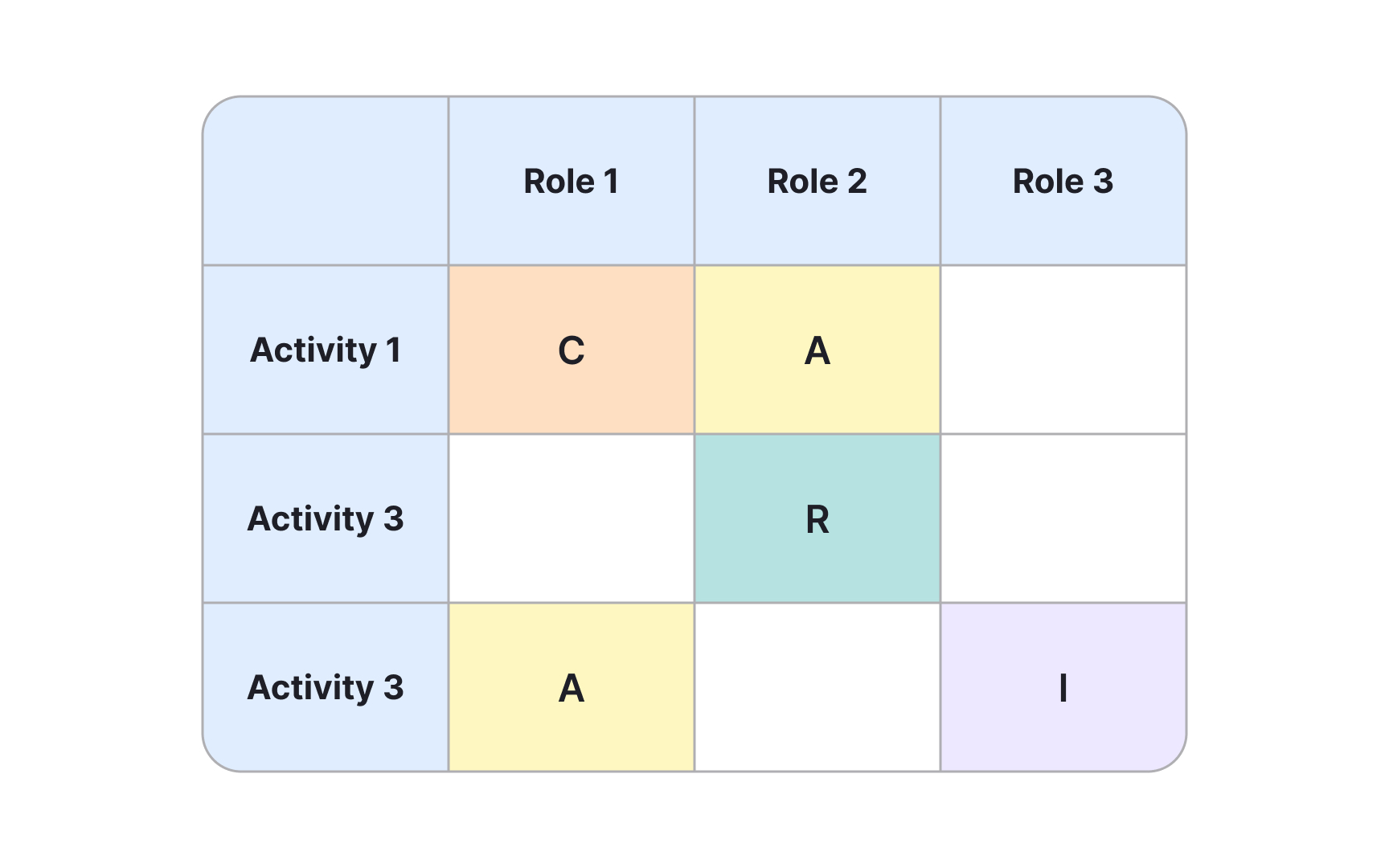Select empty white cell right of R
1389x868 pixels.
1063,519
